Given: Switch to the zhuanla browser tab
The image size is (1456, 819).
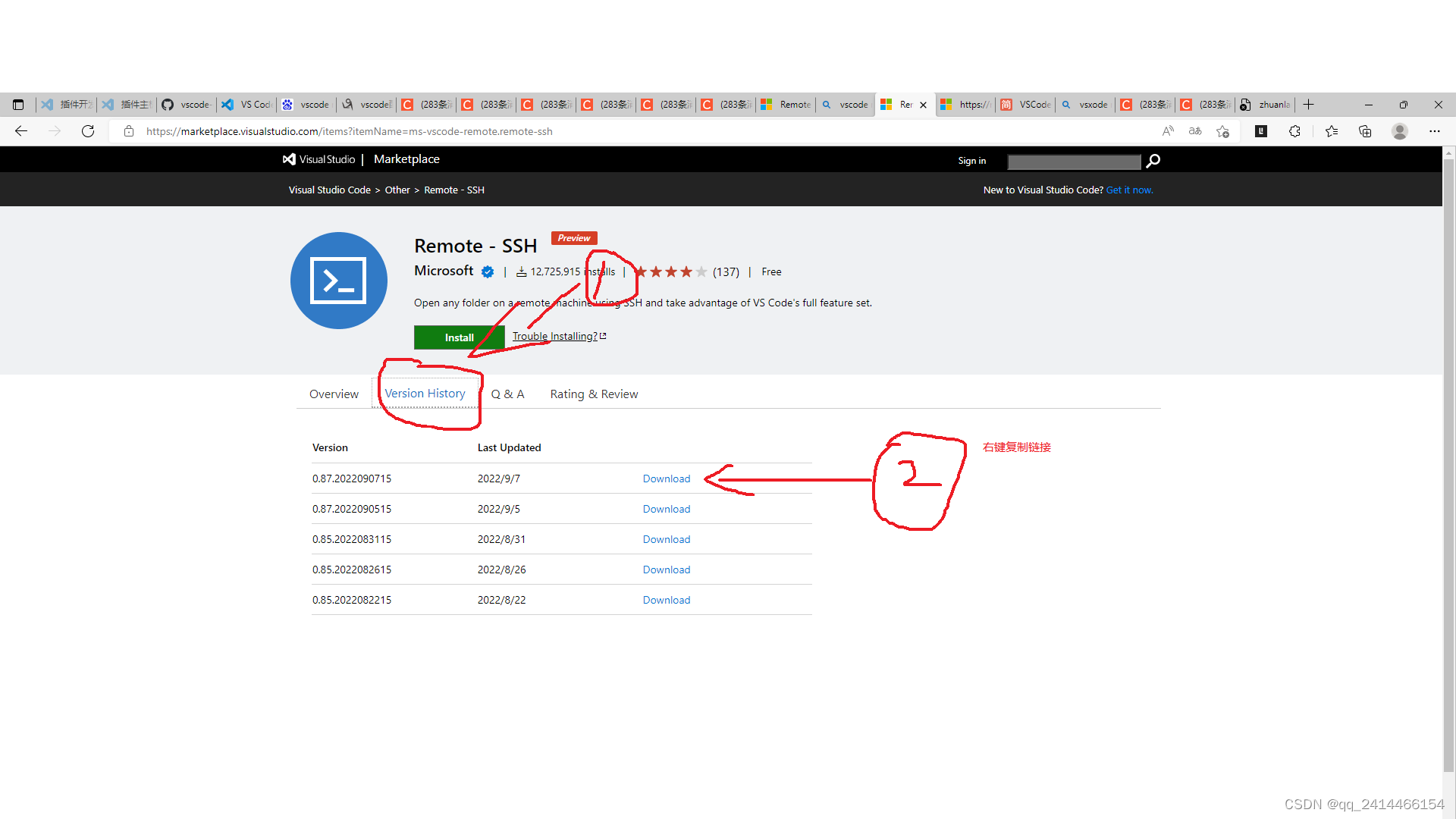Looking at the screenshot, I should click(1266, 105).
